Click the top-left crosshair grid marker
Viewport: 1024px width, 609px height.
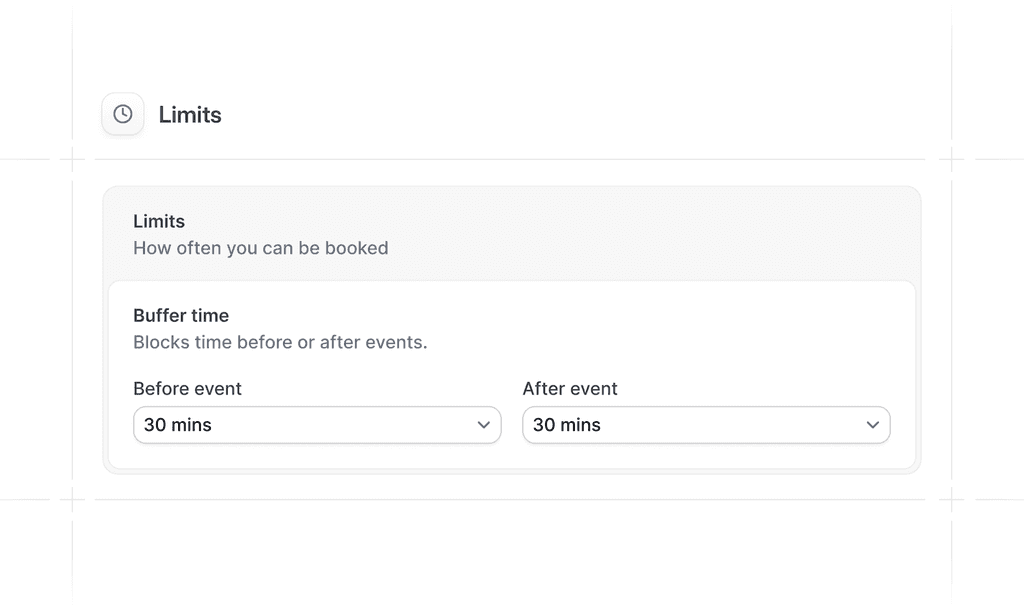click(x=72, y=158)
